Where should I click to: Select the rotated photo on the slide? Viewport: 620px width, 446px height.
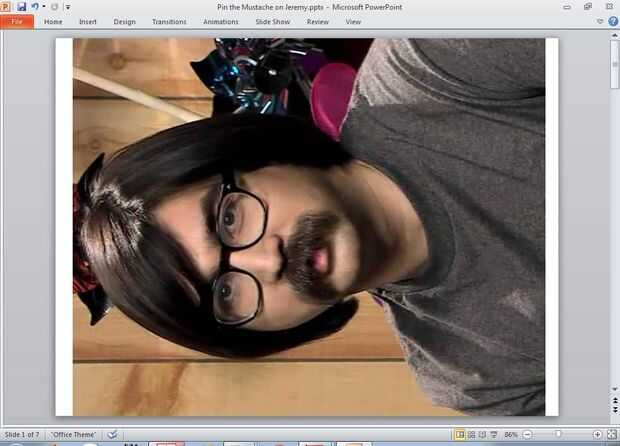(x=309, y=227)
